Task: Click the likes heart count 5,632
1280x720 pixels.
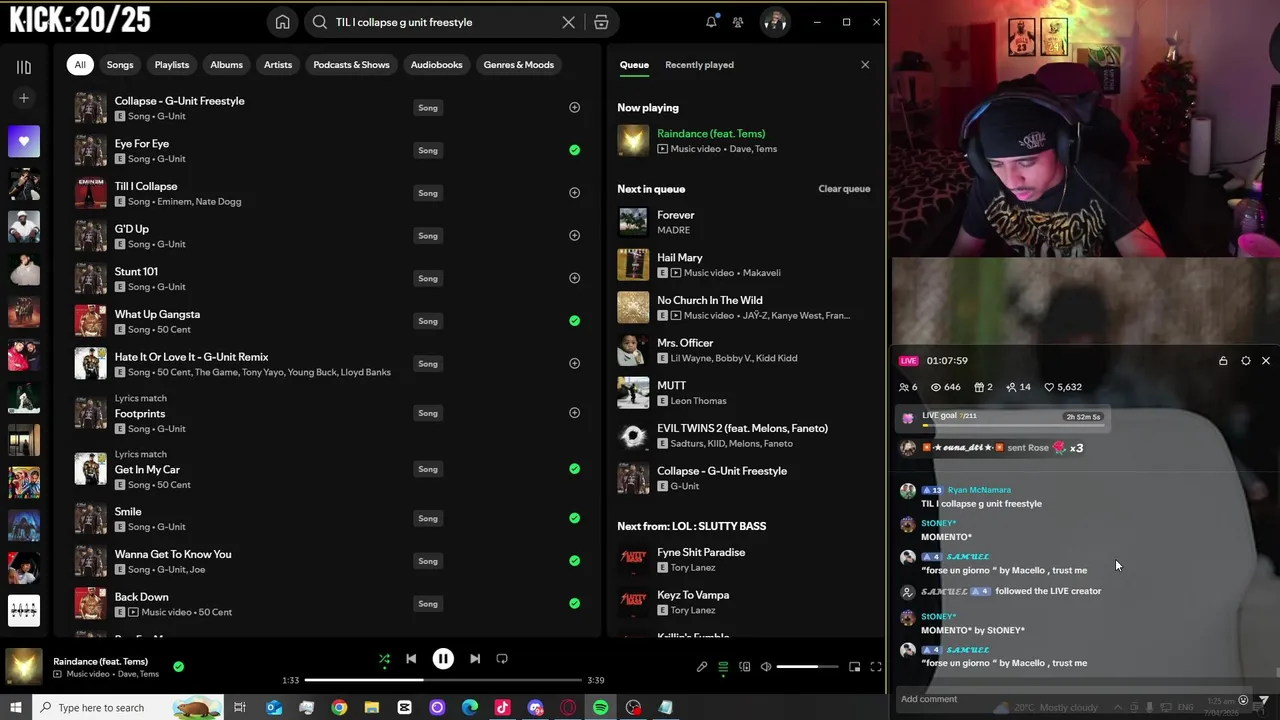Action: 1063,387
